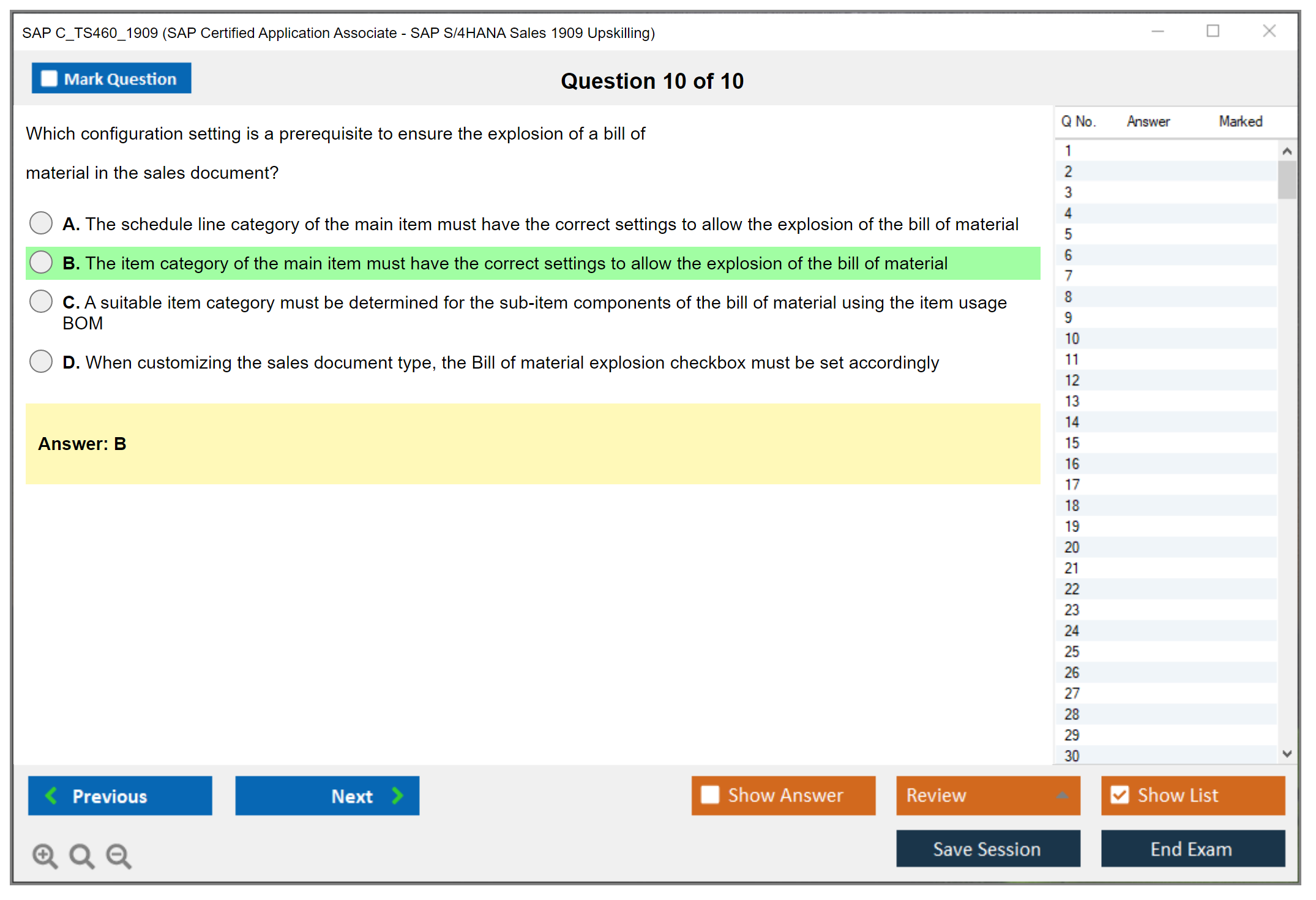Maximize the exam window

[1213, 31]
